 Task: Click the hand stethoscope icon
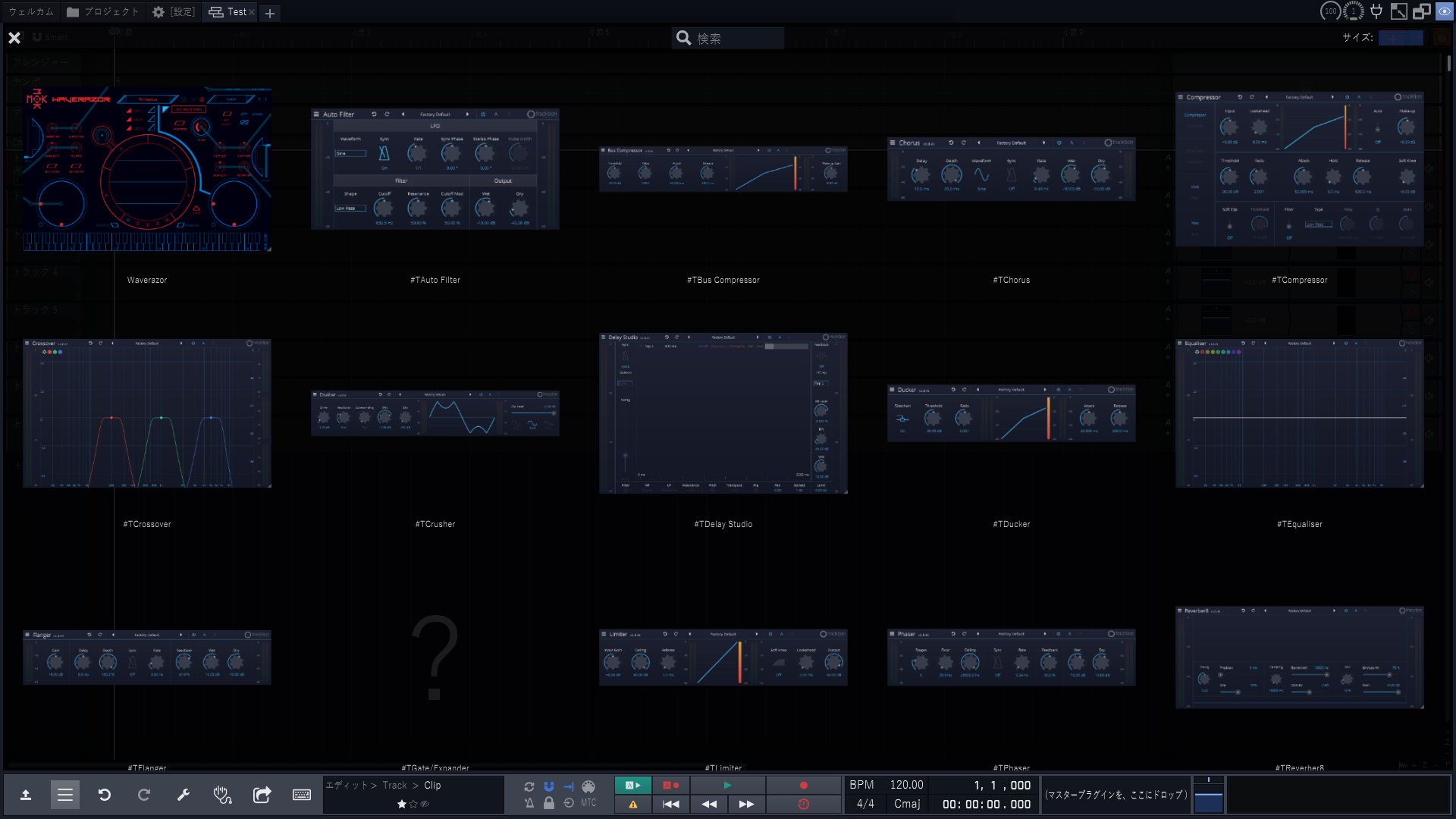(222, 795)
